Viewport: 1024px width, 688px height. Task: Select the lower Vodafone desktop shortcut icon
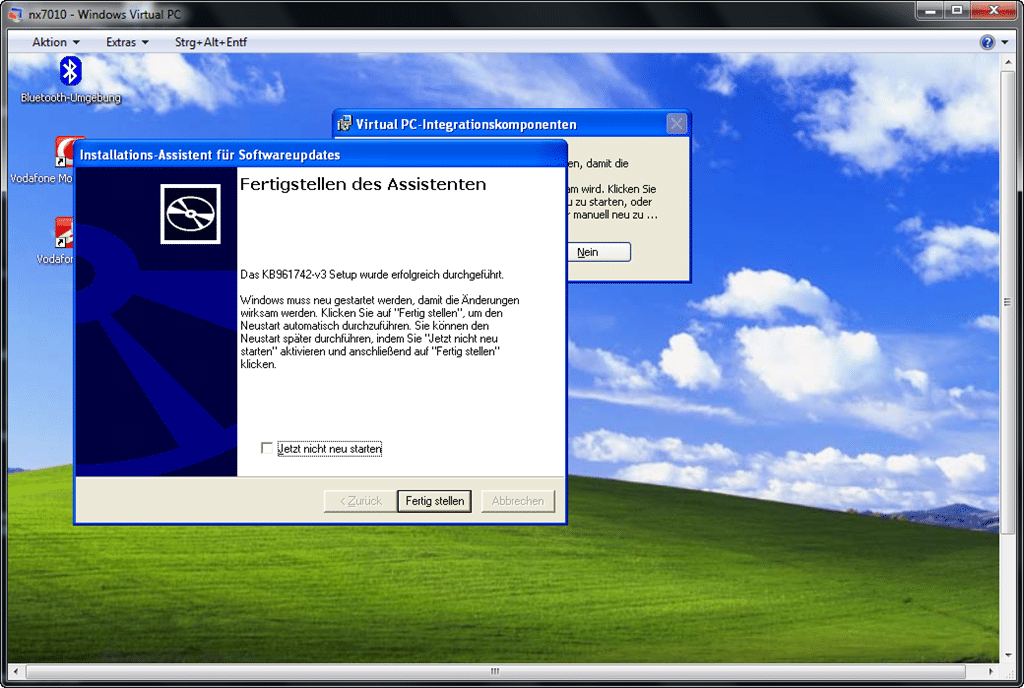(63, 232)
